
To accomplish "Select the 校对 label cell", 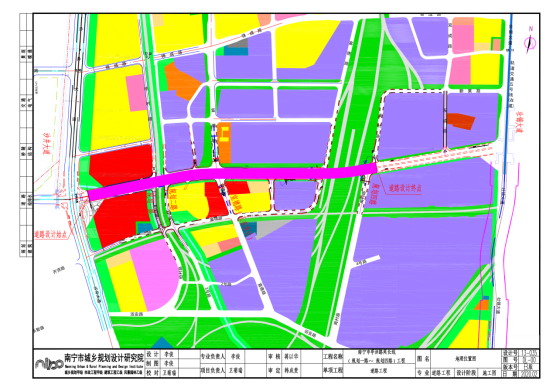I will click(x=153, y=373).
